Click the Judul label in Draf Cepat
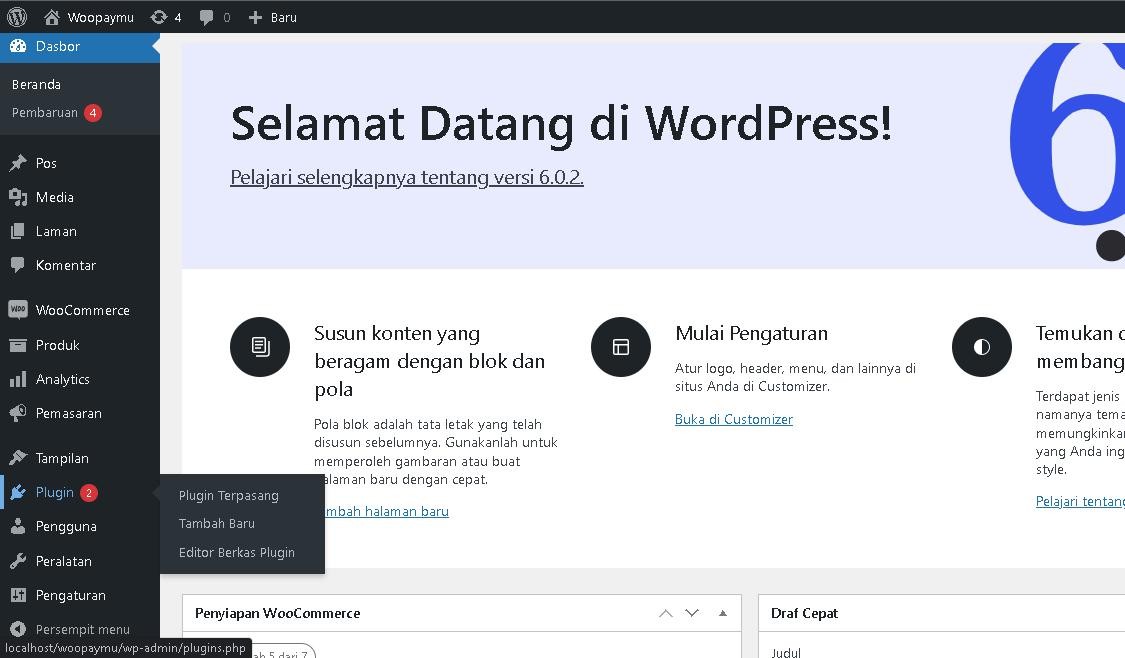1125x658 pixels. pyautogui.click(x=786, y=652)
